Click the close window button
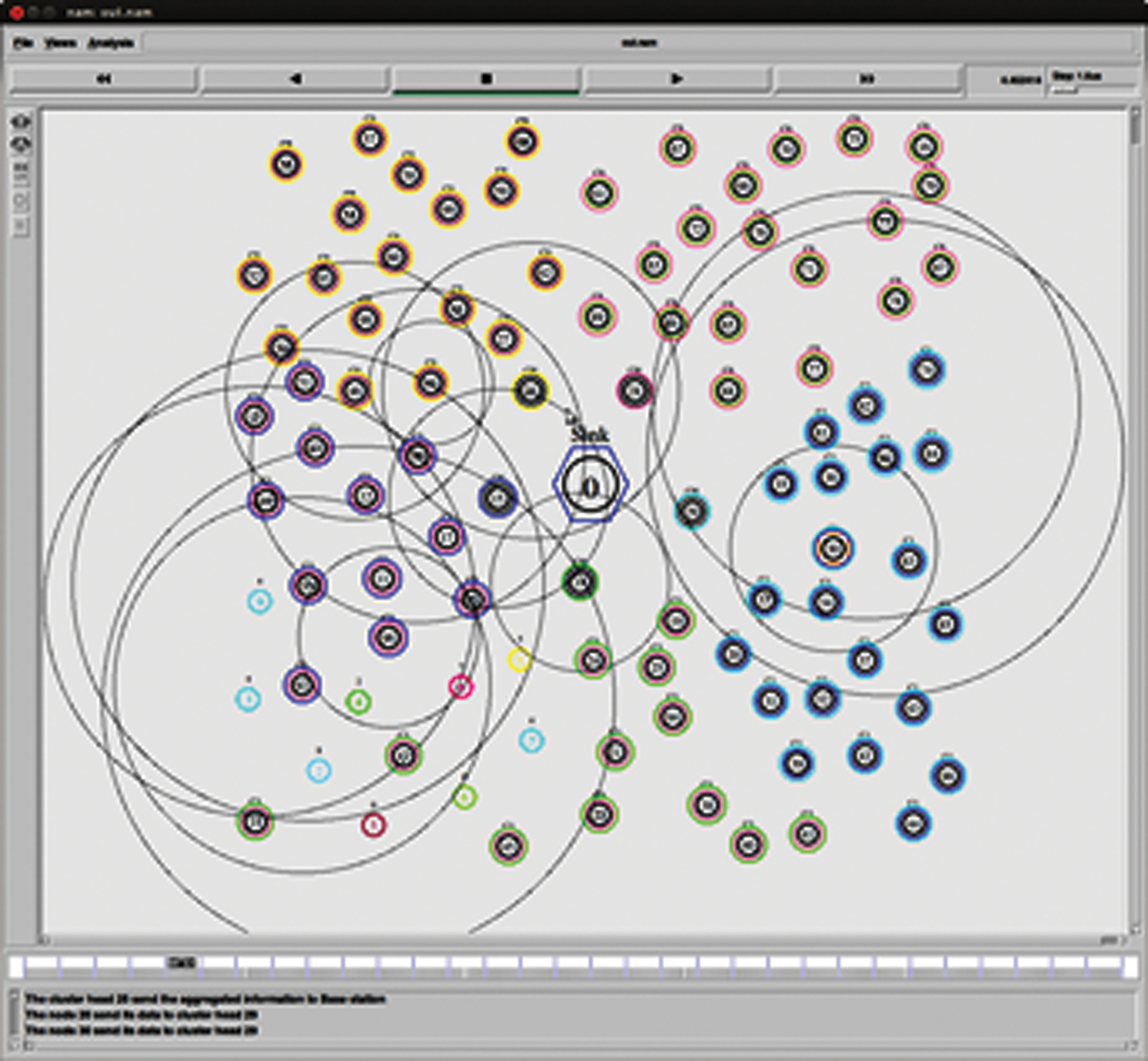This screenshot has width=1148, height=1061. (17, 12)
